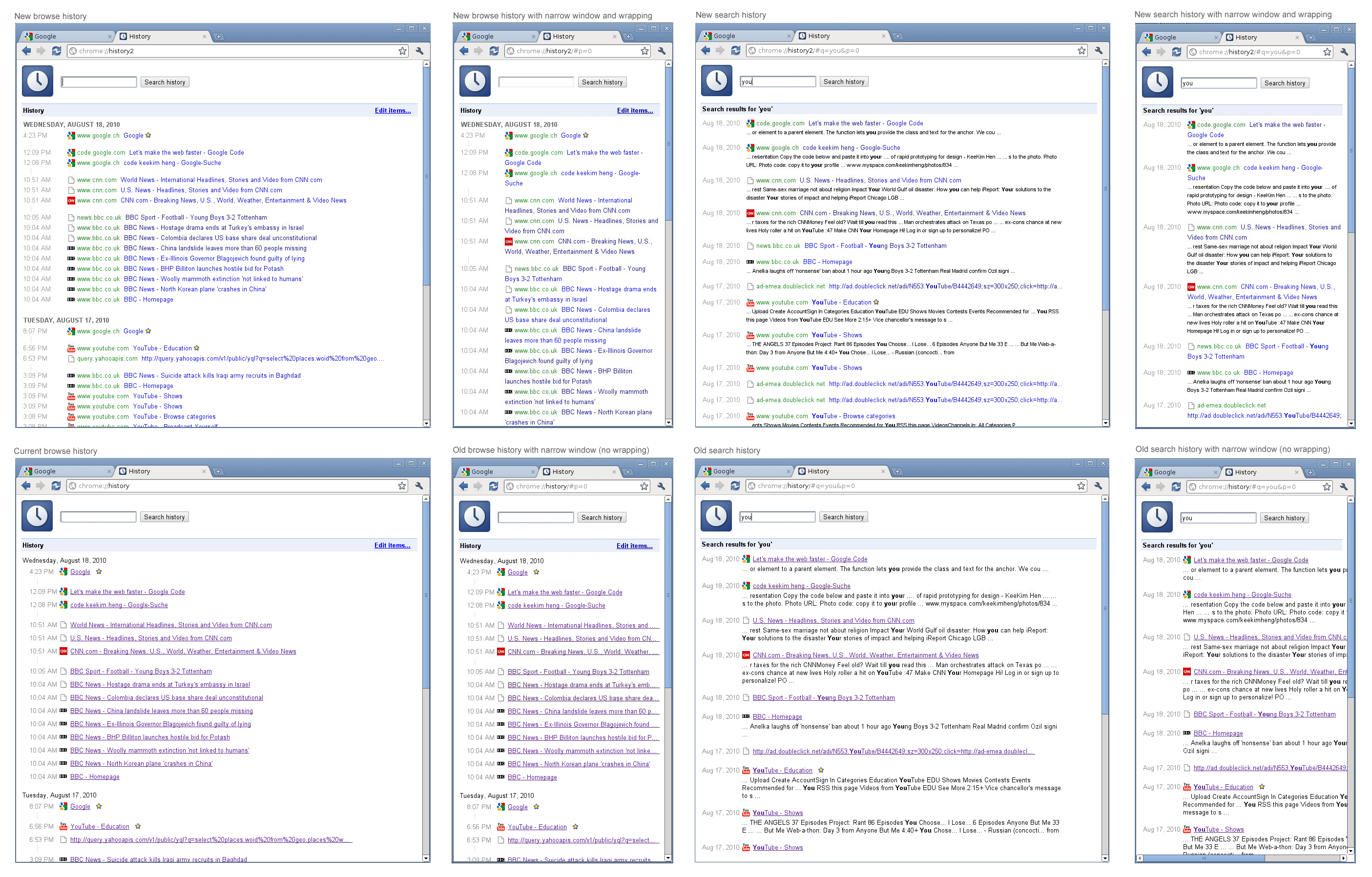Vertical scrollbar in narrow 'Old browse history' window
Screen dimensions: 1372x877
[668, 679]
